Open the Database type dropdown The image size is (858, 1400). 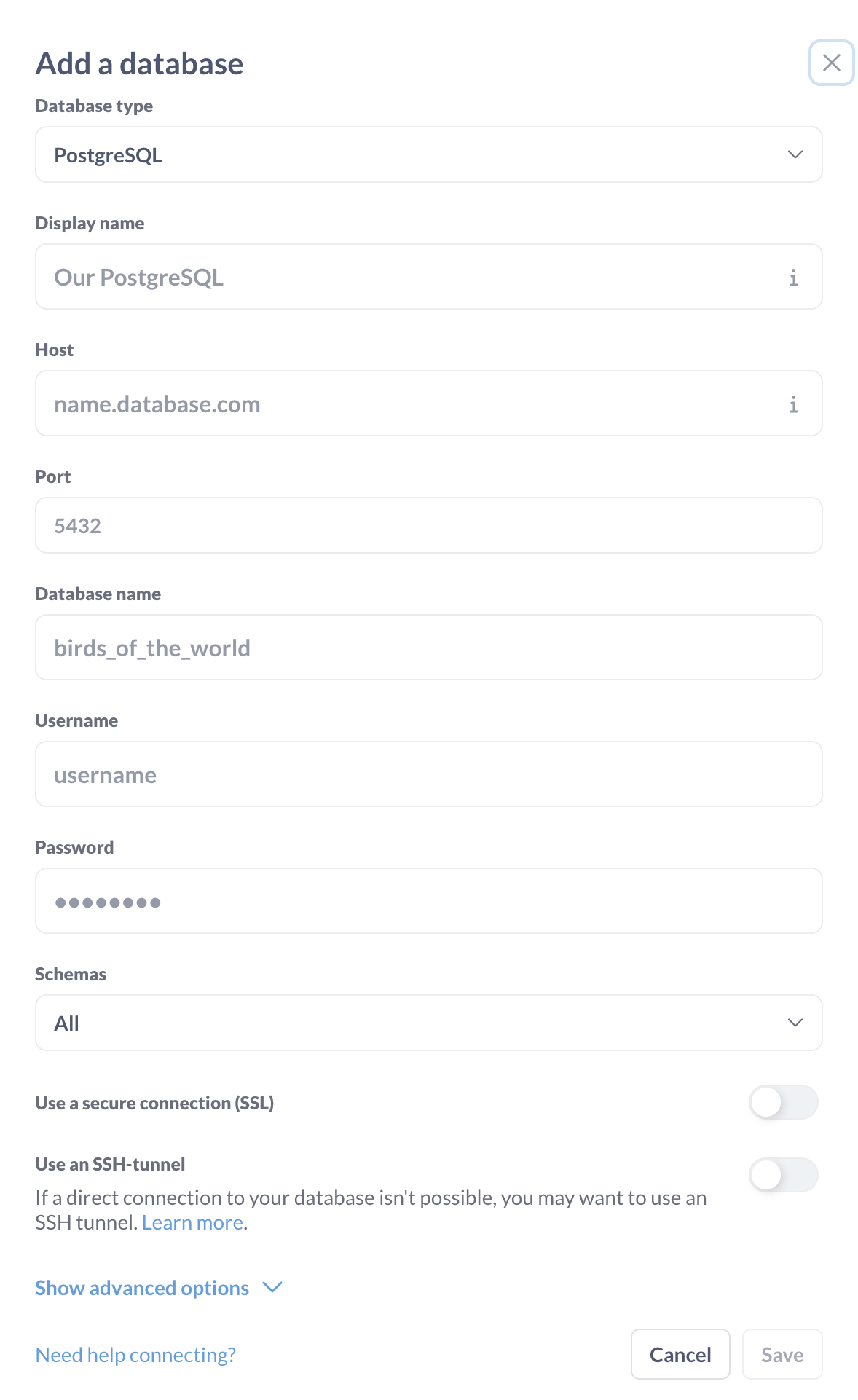(x=428, y=154)
